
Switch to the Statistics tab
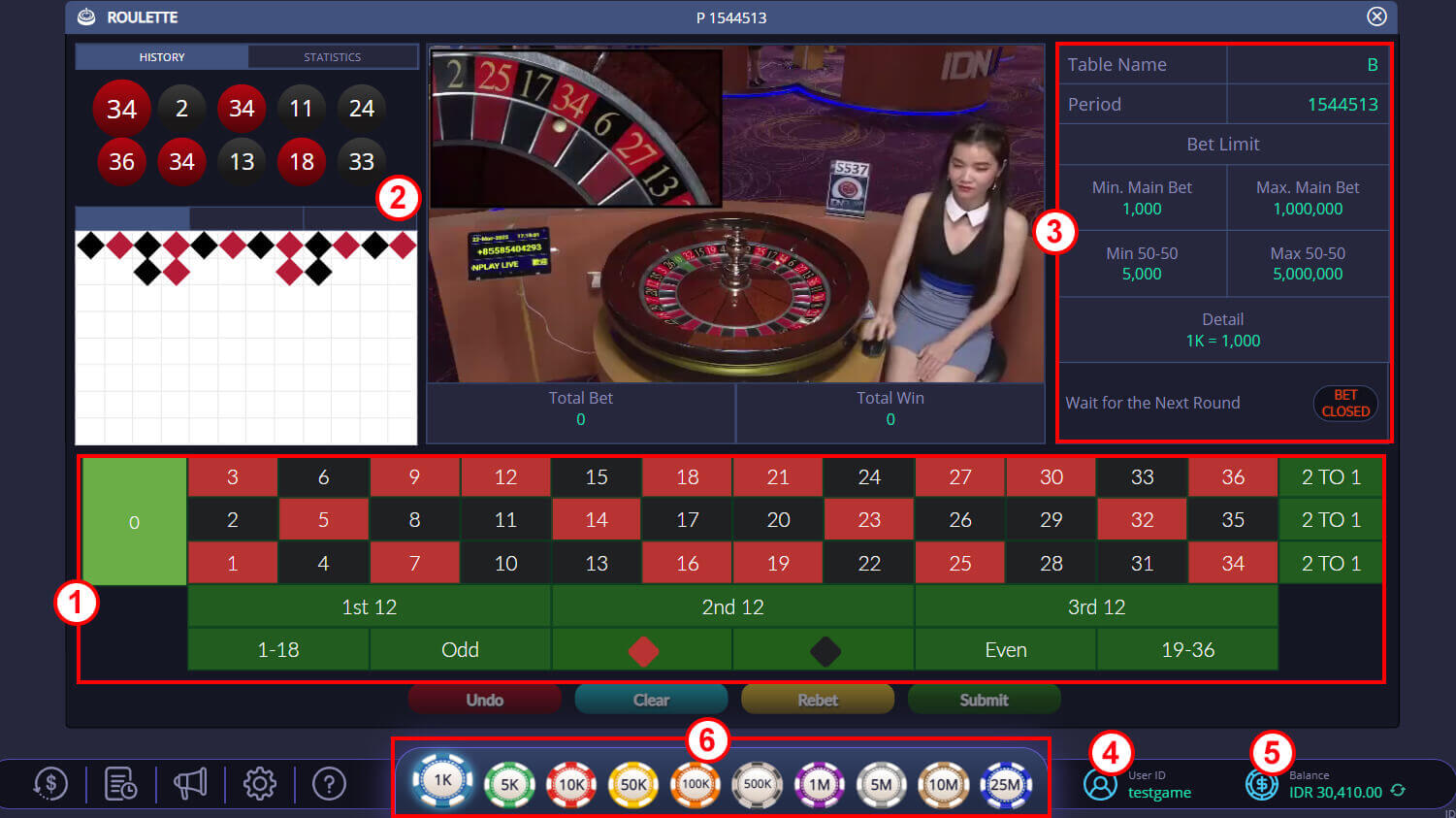pyautogui.click(x=333, y=57)
